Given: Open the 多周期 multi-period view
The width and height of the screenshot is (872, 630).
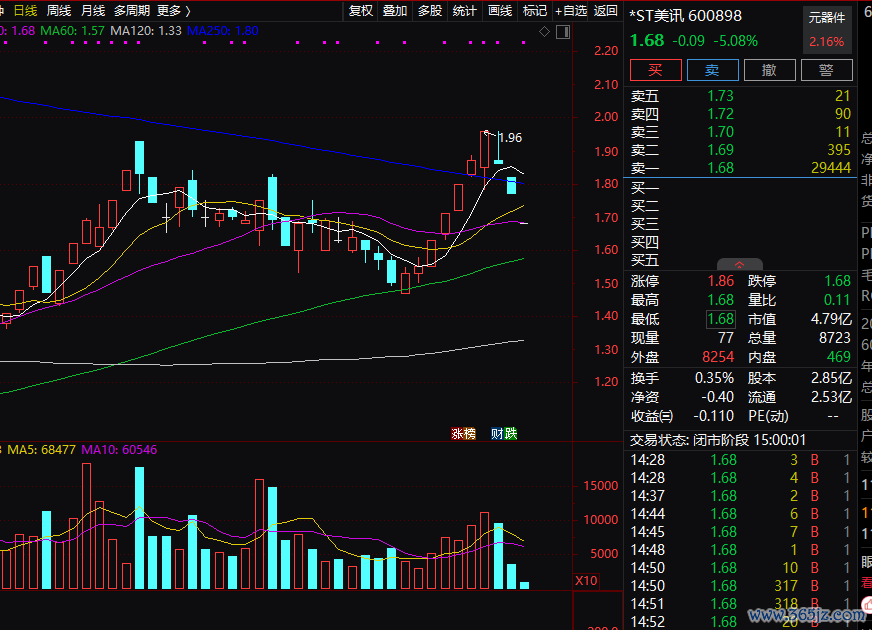Looking at the screenshot, I should (x=132, y=11).
